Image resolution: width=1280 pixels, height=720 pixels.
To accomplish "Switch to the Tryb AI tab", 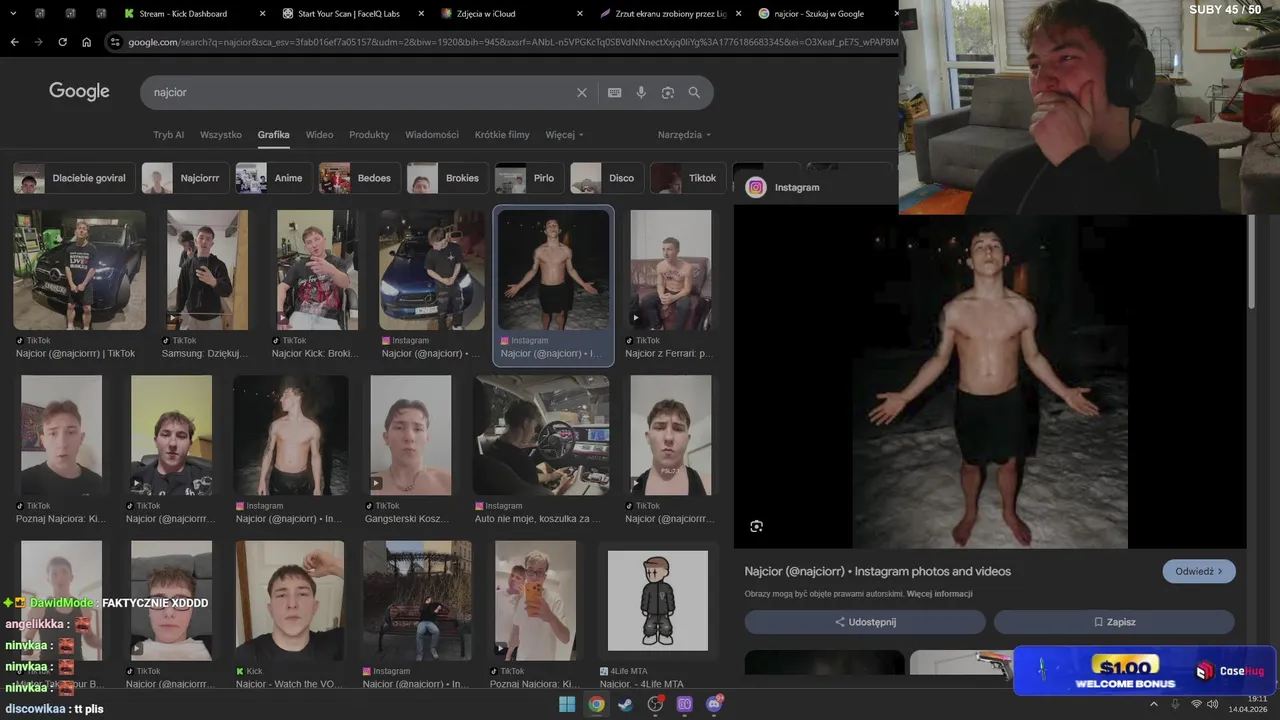I will 168,135.
